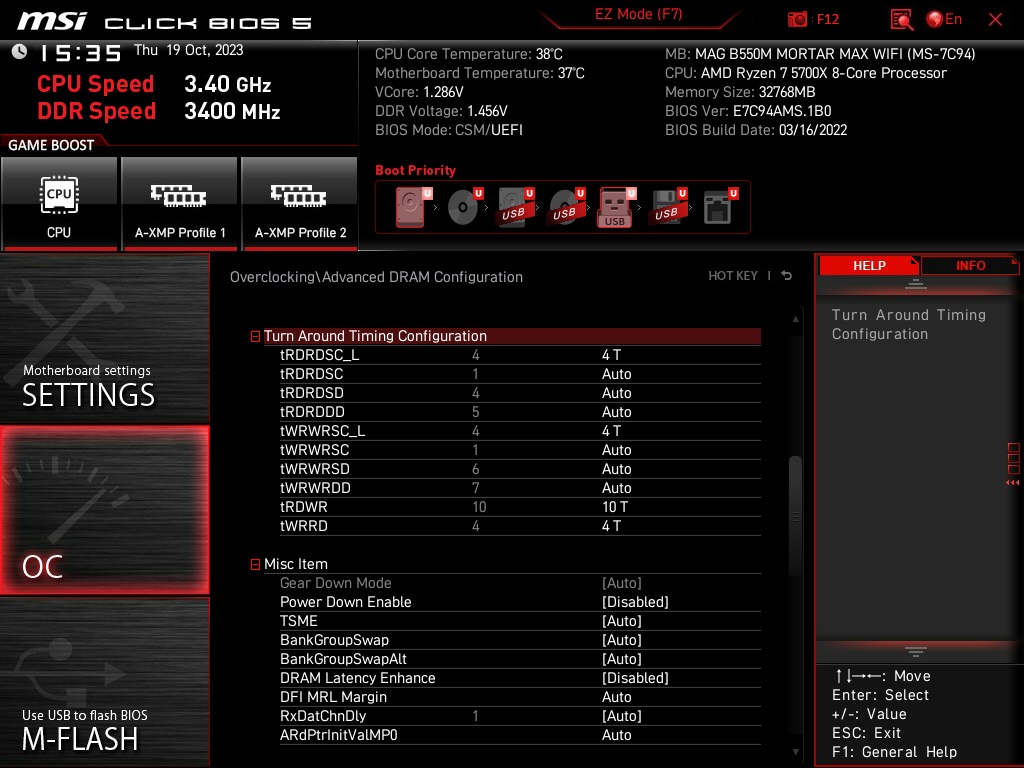Screen dimensions: 1024x768
Task: Switch to EZ Mode (F7)
Action: pos(638,14)
